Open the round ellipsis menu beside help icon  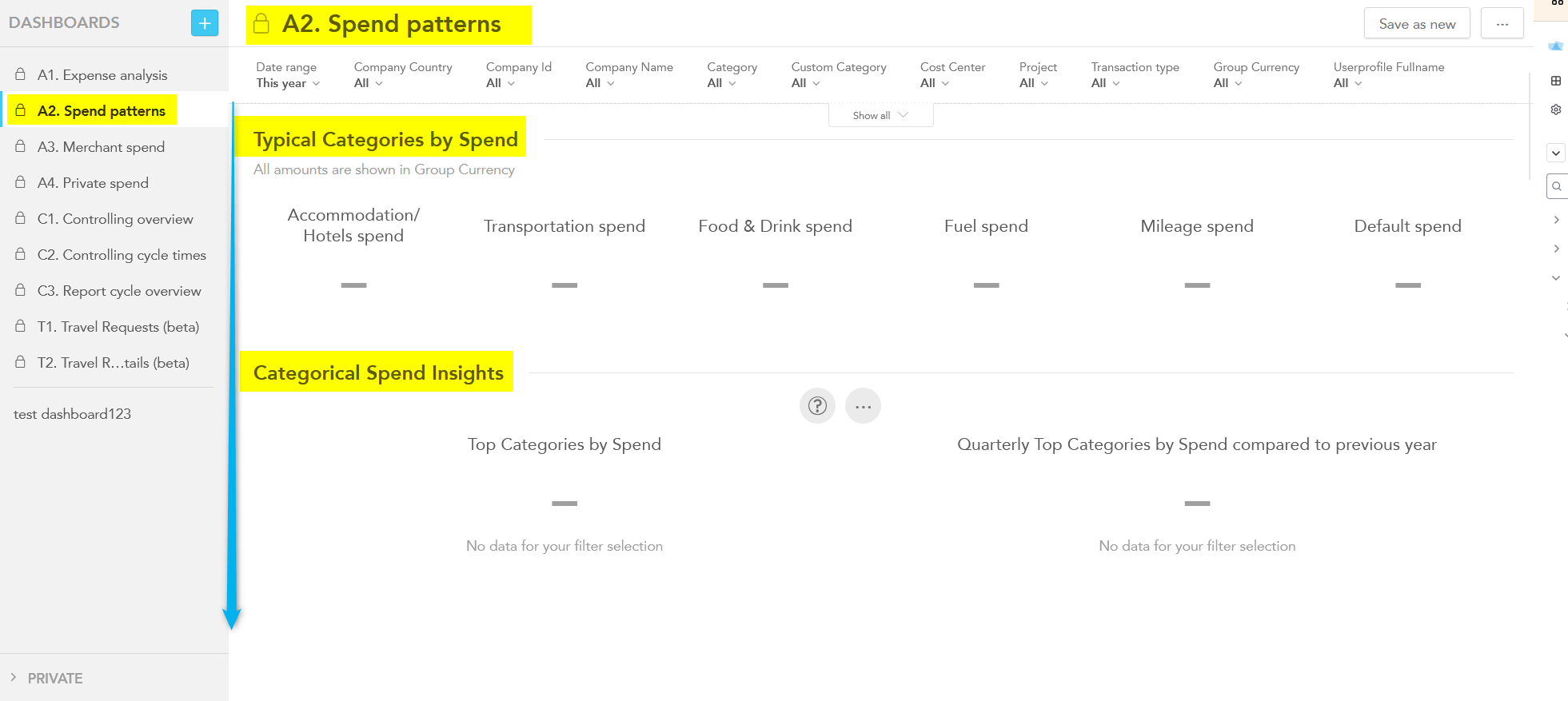[x=863, y=406]
